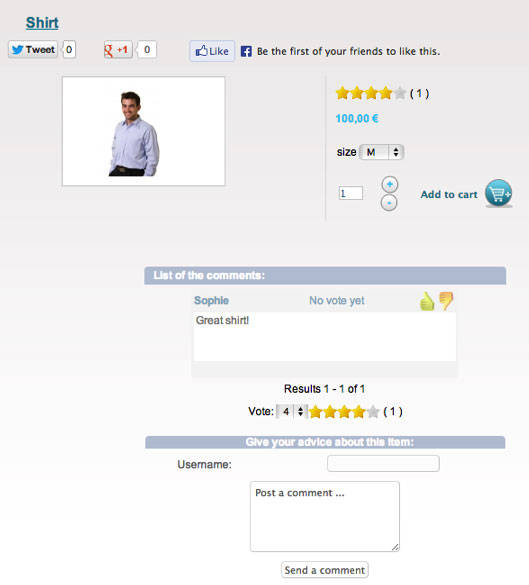Open the size M dropdown
Image resolution: width=529 pixels, height=585 pixels.
click(381, 152)
